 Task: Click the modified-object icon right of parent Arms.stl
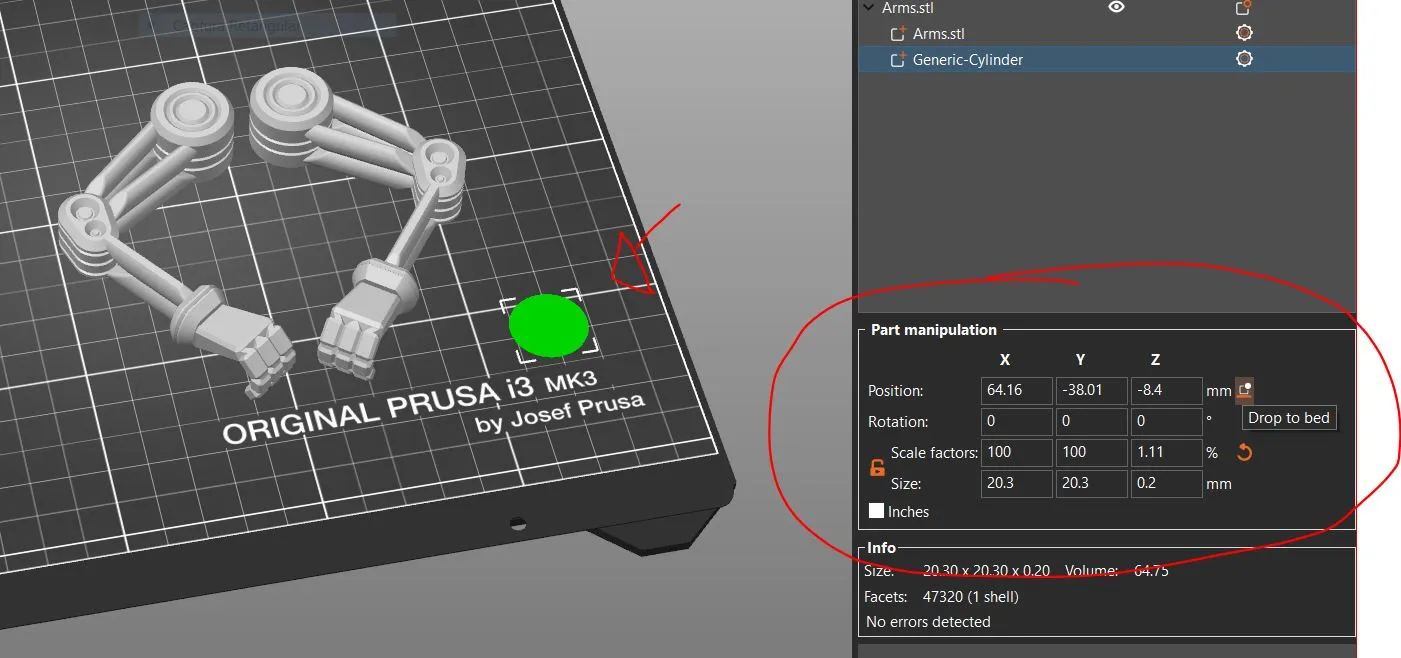1242,7
